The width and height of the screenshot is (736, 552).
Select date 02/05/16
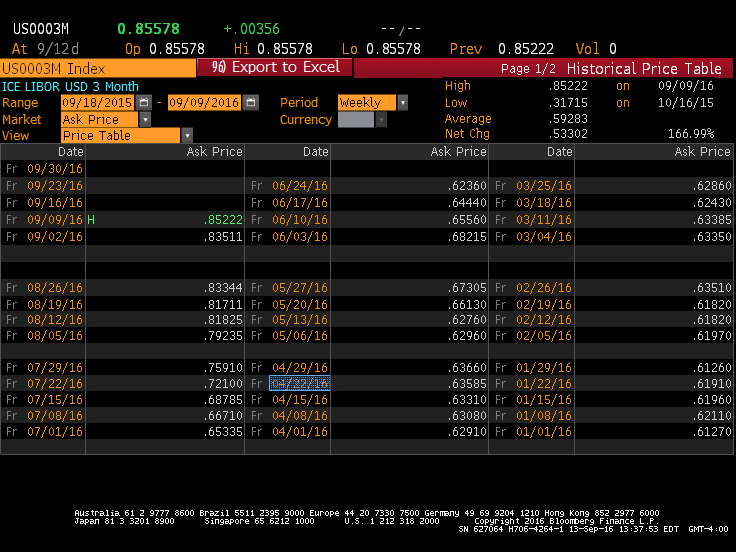544,336
